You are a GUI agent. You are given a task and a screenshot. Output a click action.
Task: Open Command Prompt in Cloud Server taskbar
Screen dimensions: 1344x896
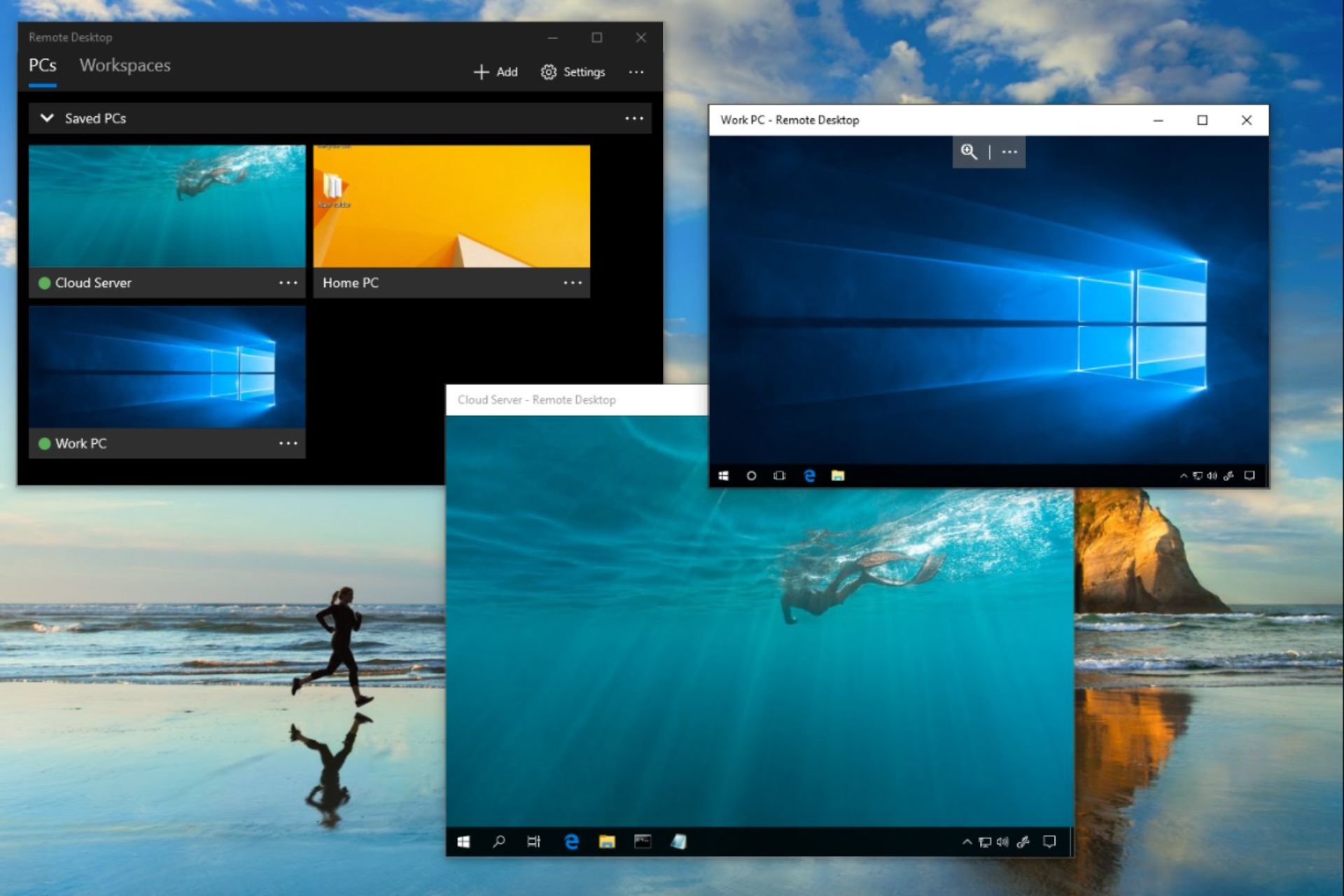click(x=643, y=841)
